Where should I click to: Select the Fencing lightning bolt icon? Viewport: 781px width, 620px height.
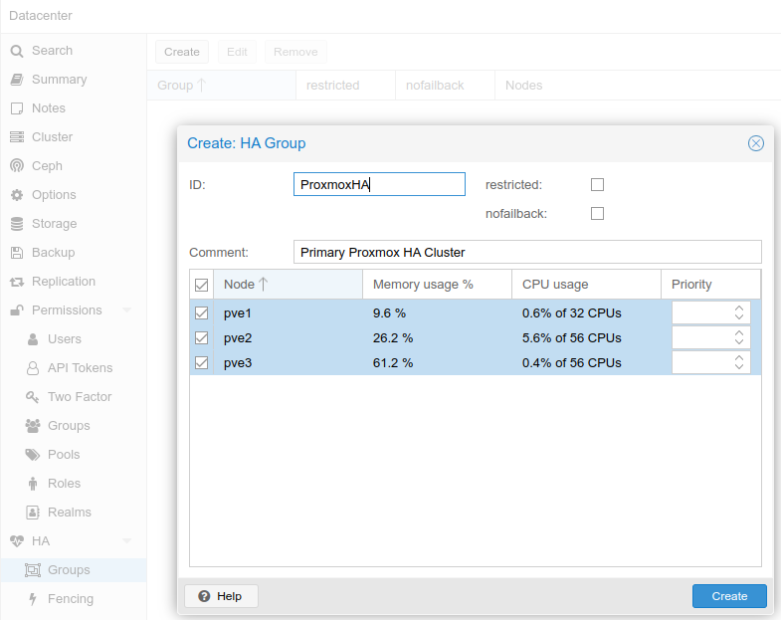33,599
